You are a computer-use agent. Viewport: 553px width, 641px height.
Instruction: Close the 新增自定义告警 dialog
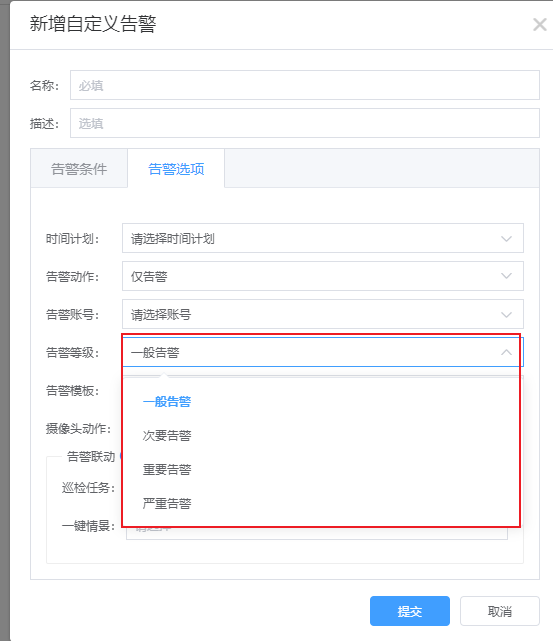click(540, 25)
